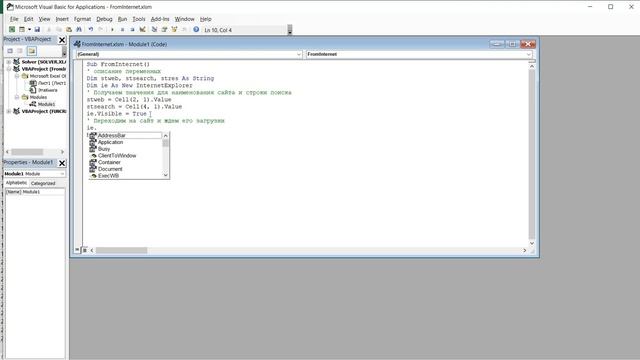Screen dimensions: 640x360
Task: Switch to the Excel host application view
Action: tap(12, 29)
